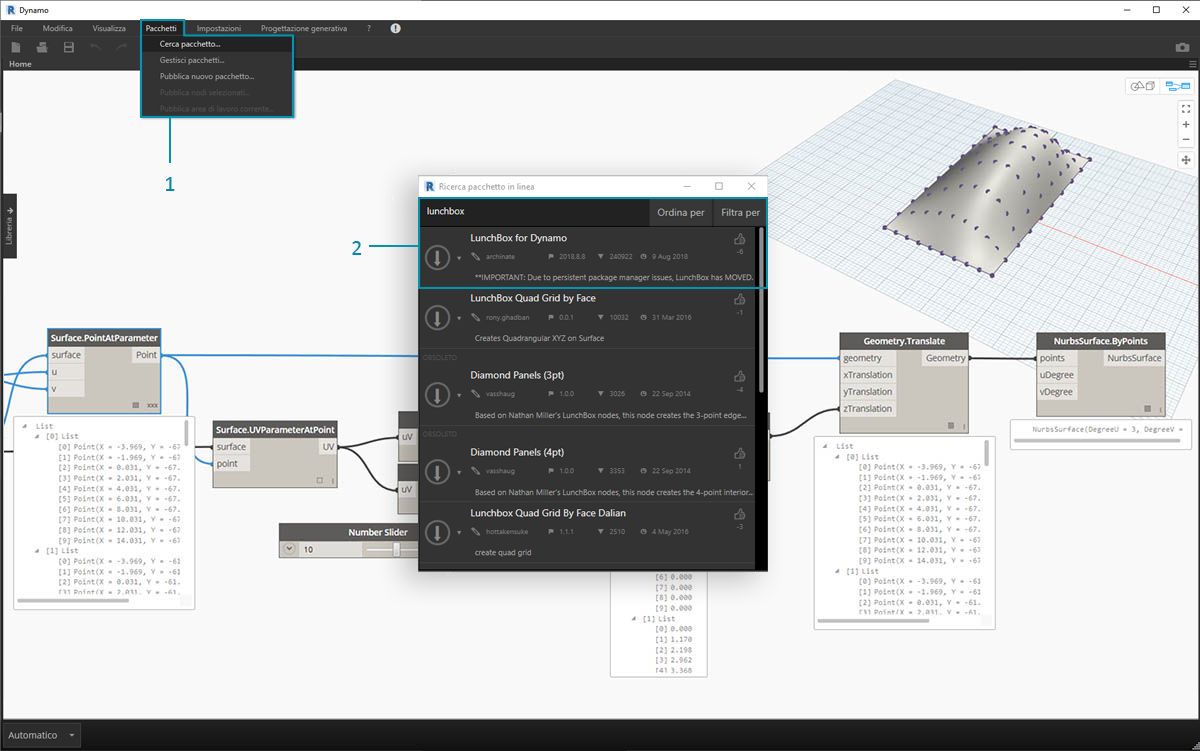
Task: Download Diamond Panels (3pt) package
Action: (437, 394)
